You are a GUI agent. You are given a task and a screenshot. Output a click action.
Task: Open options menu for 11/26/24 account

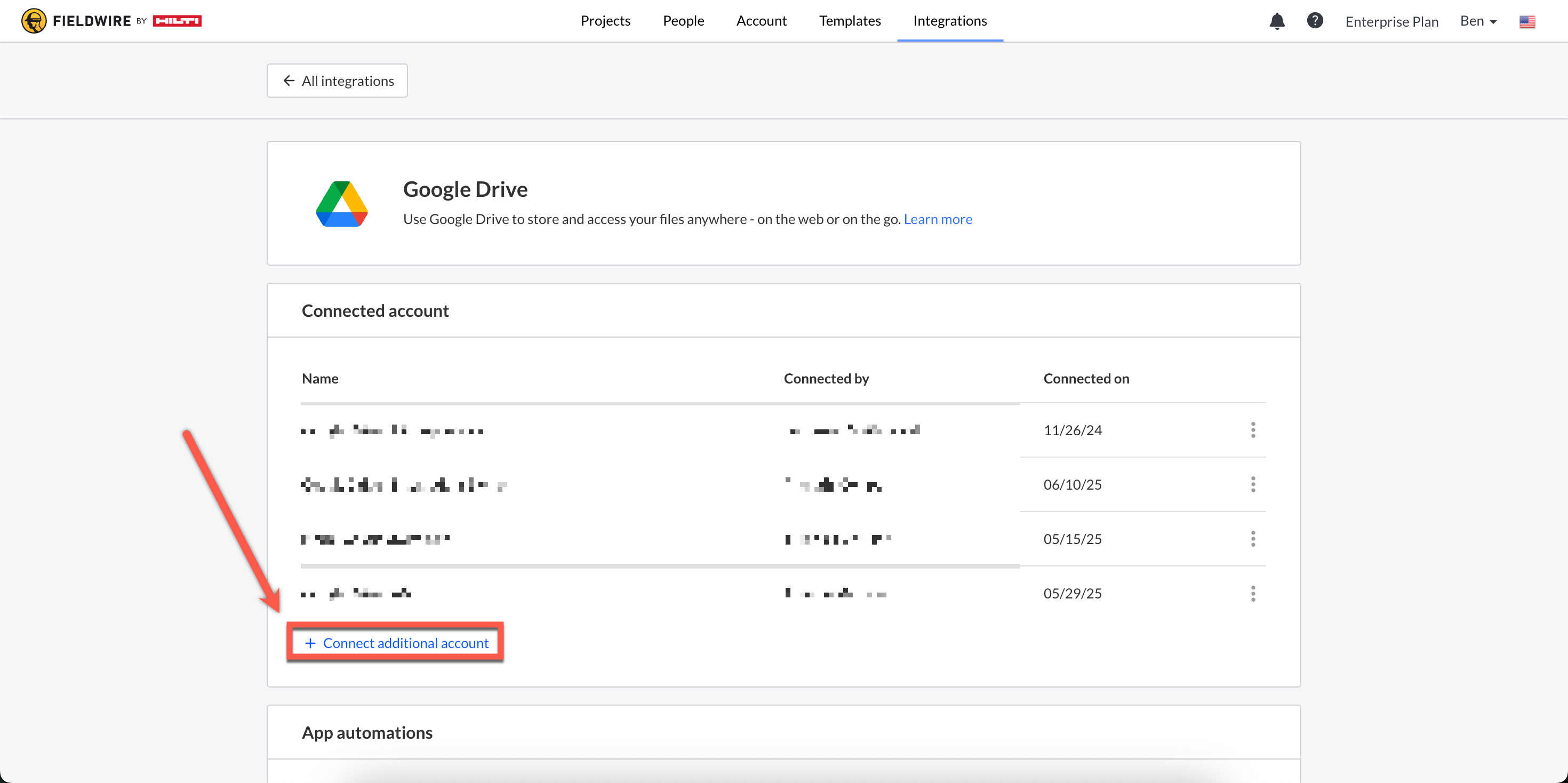[1253, 430]
